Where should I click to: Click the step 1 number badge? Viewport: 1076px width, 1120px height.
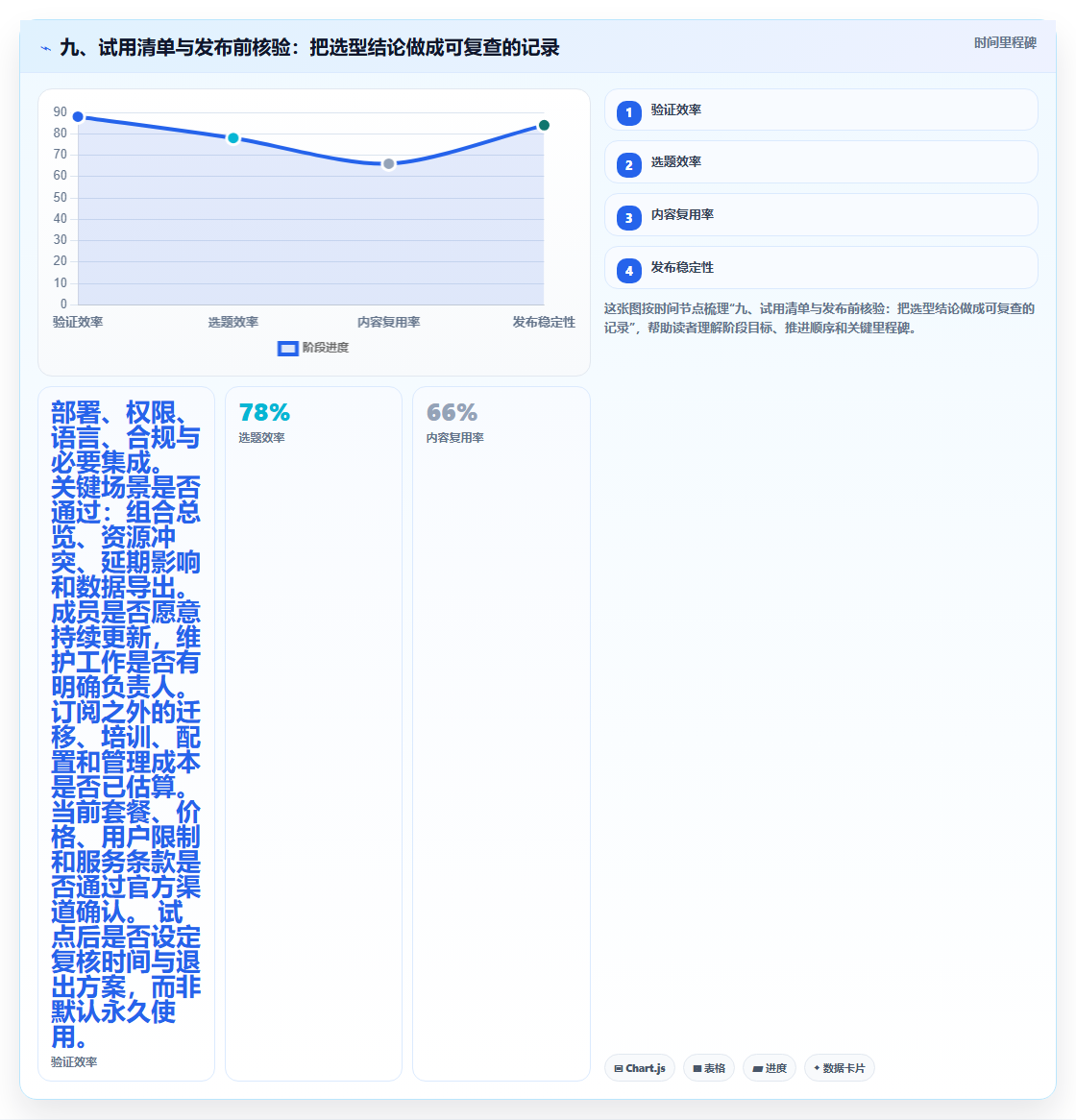tap(628, 112)
